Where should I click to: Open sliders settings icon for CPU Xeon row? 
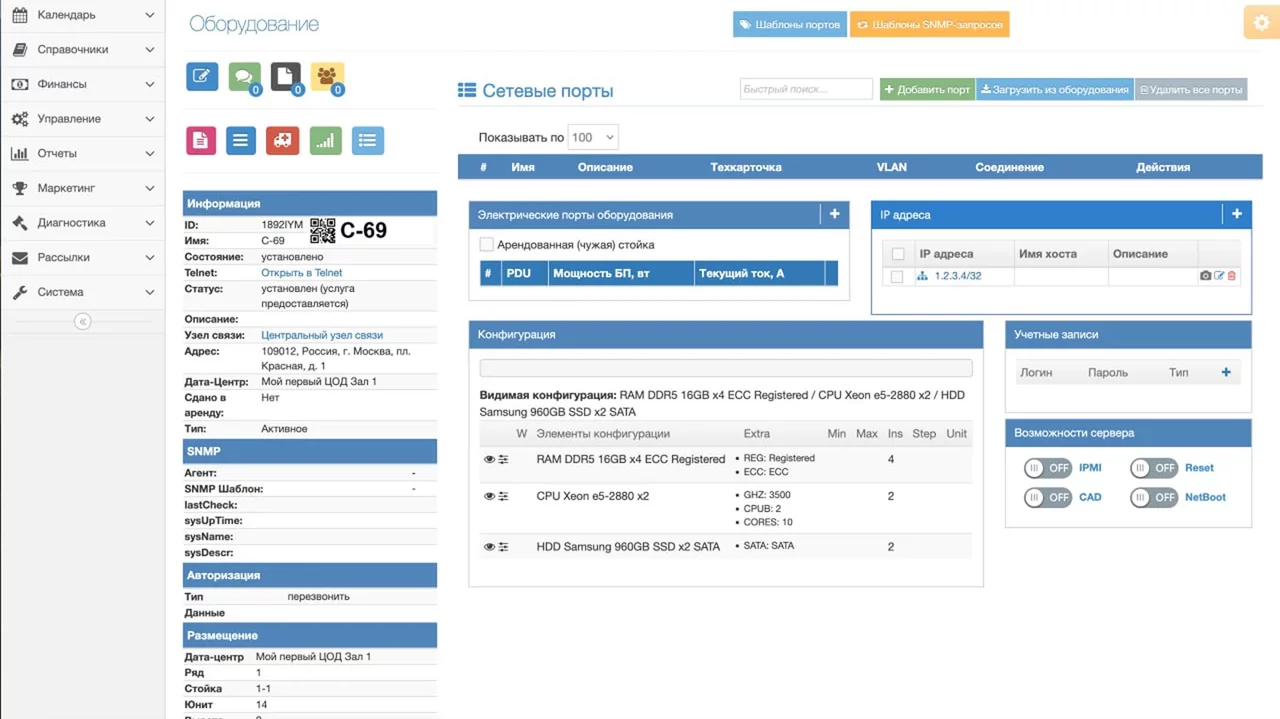coord(503,496)
